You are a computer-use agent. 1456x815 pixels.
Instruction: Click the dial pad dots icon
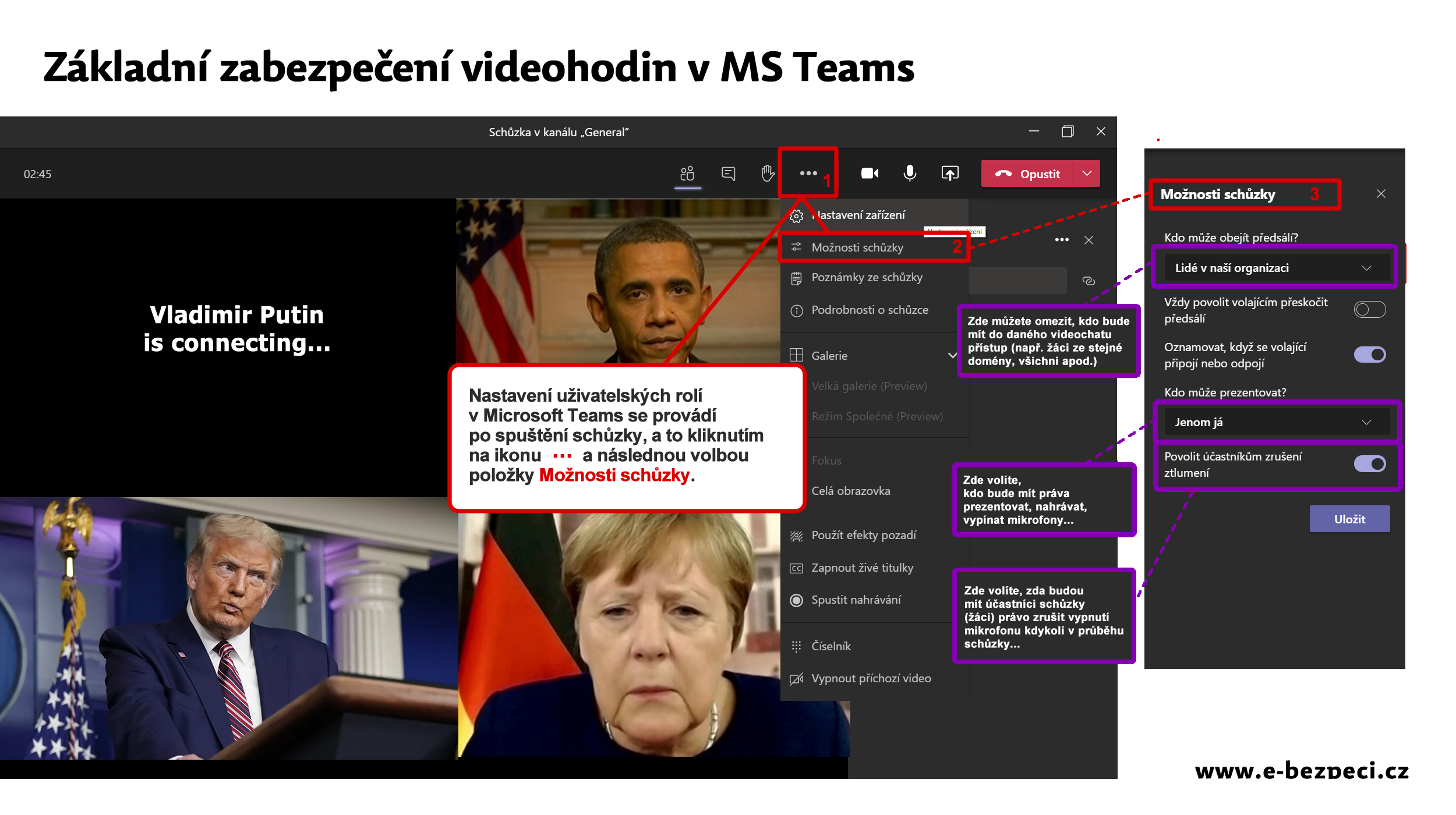[x=796, y=646]
